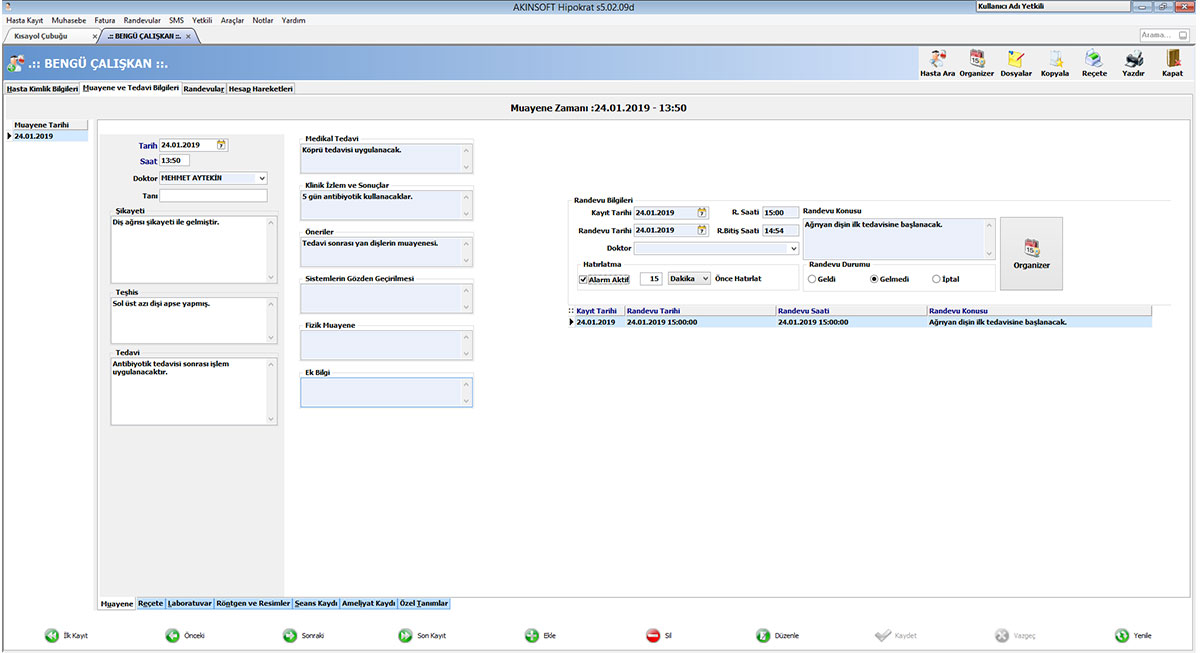
Task: Switch to Hesap Hareketleri tab
Action: (x=260, y=89)
